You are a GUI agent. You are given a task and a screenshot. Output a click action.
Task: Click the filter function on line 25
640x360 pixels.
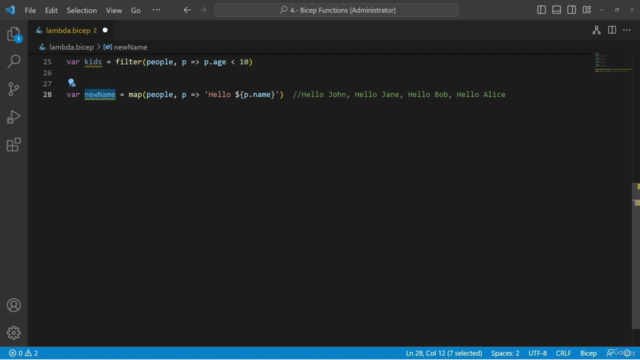(128, 62)
